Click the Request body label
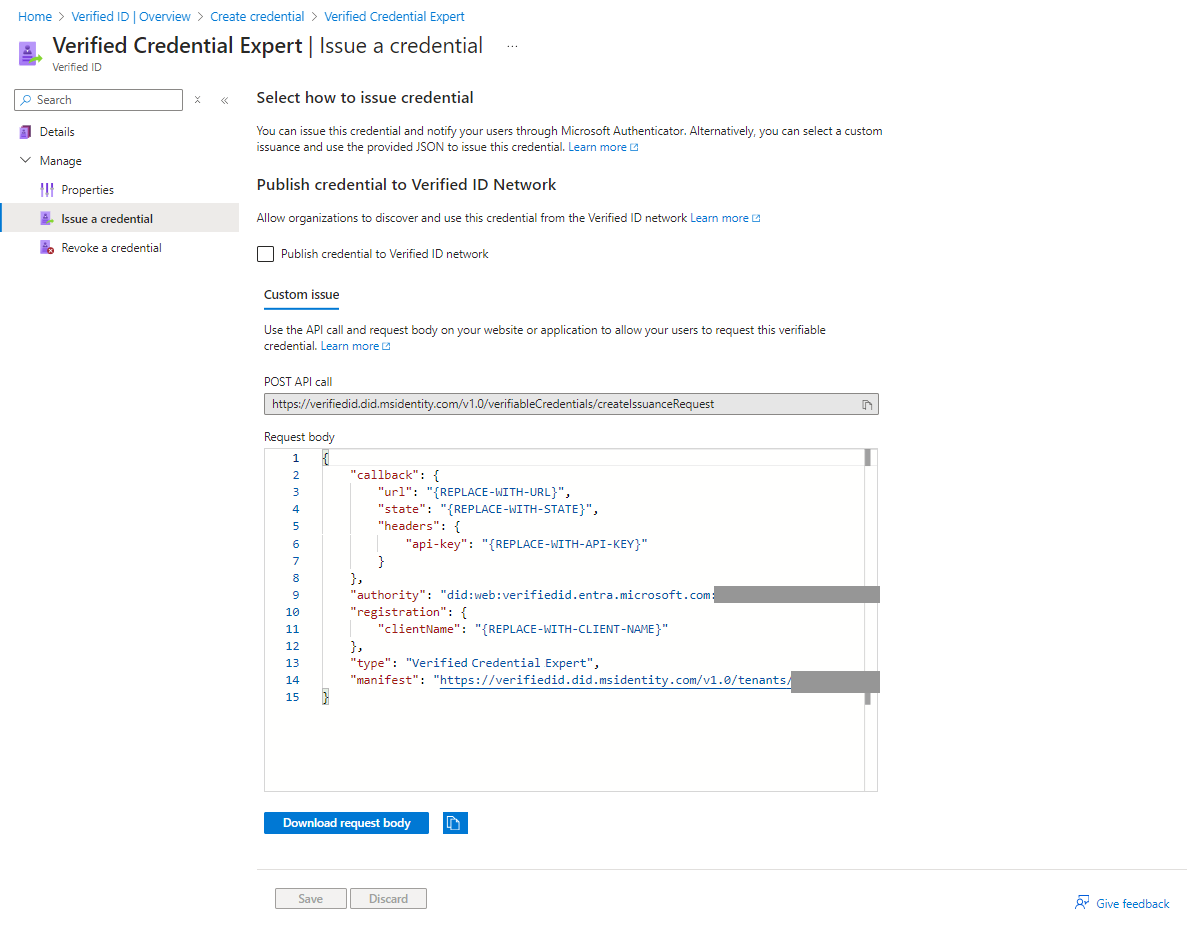1200x926 pixels. [x=299, y=437]
